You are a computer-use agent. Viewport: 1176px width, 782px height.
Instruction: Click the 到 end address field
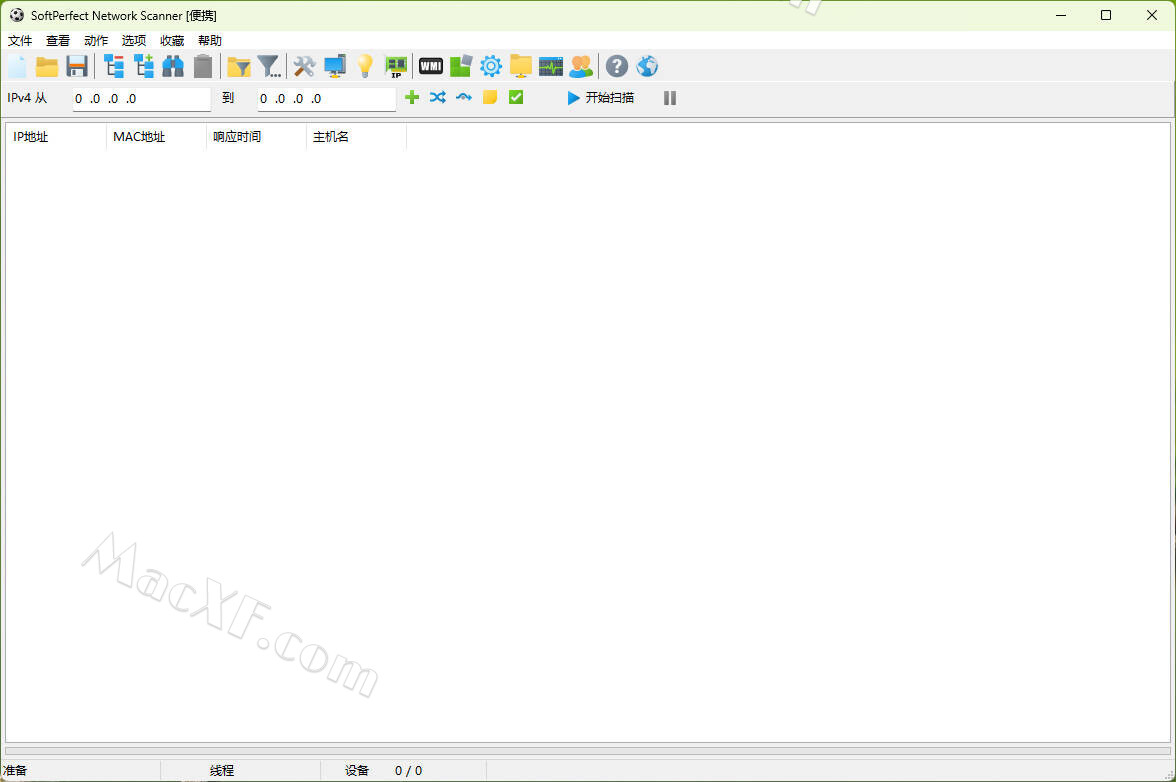pyautogui.click(x=327, y=99)
